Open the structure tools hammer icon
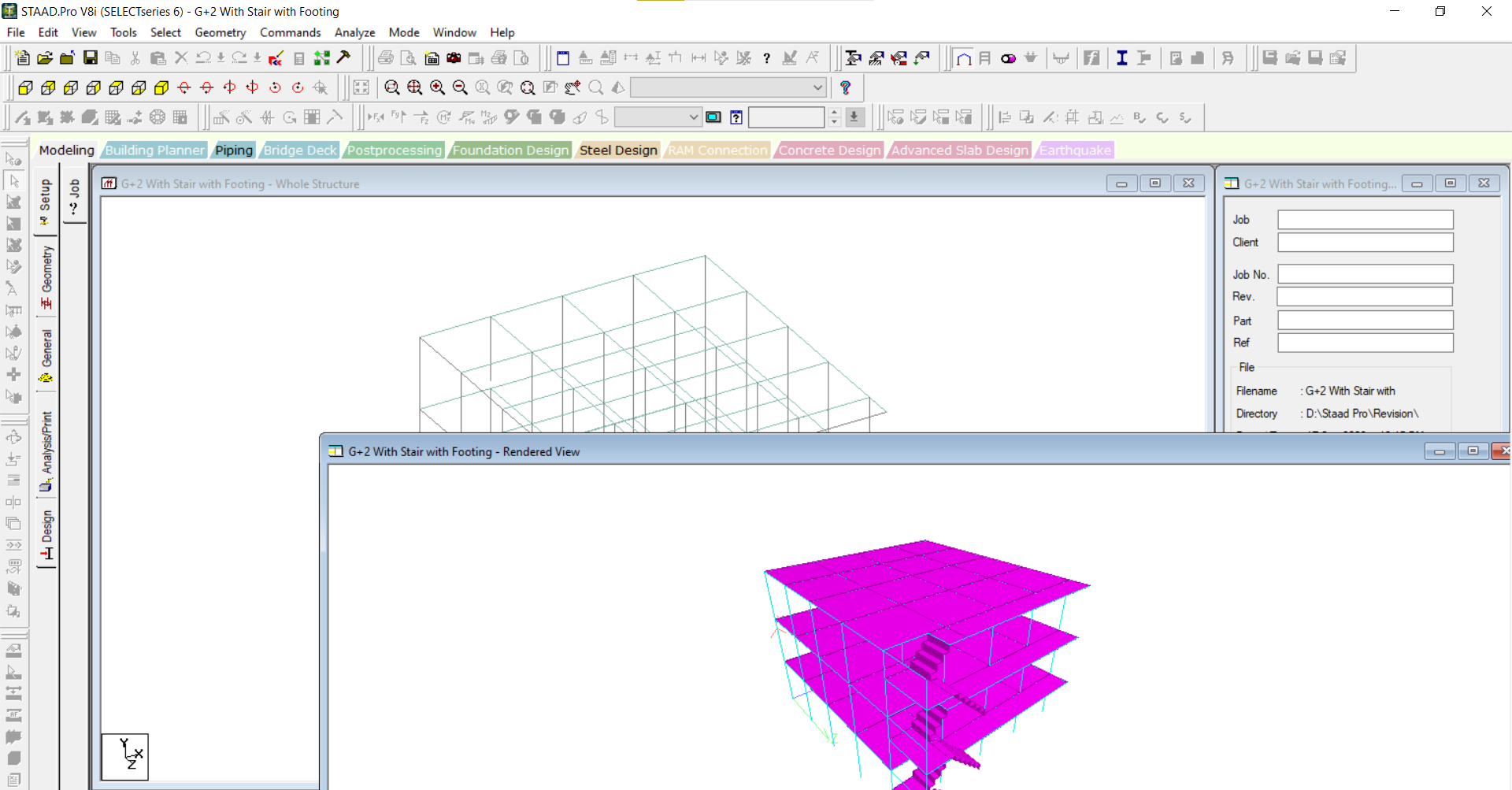1512x790 pixels. (x=344, y=58)
